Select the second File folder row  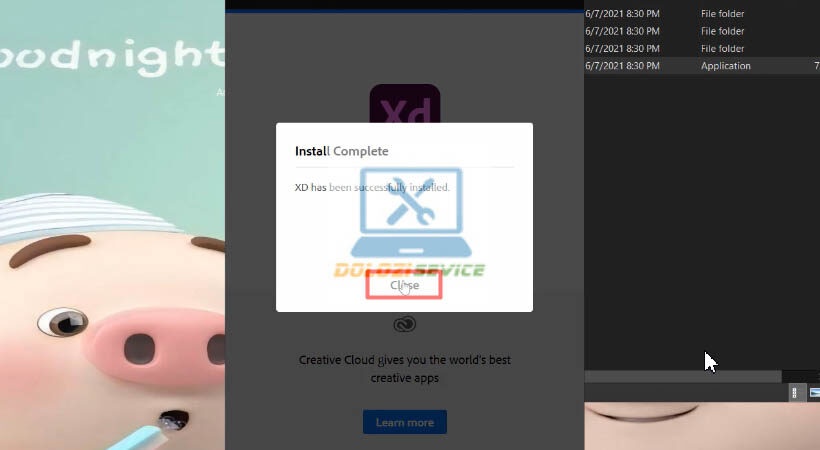702,31
